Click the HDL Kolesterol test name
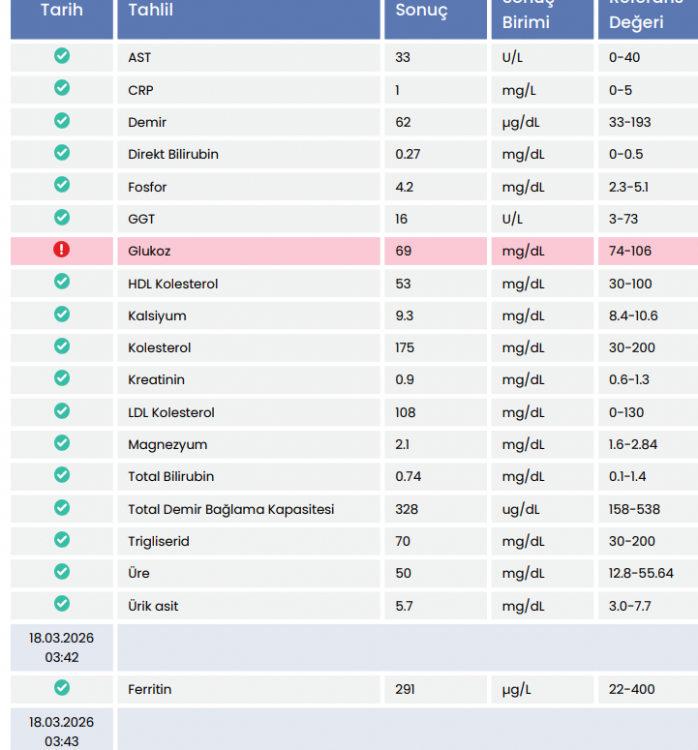 coord(173,284)
